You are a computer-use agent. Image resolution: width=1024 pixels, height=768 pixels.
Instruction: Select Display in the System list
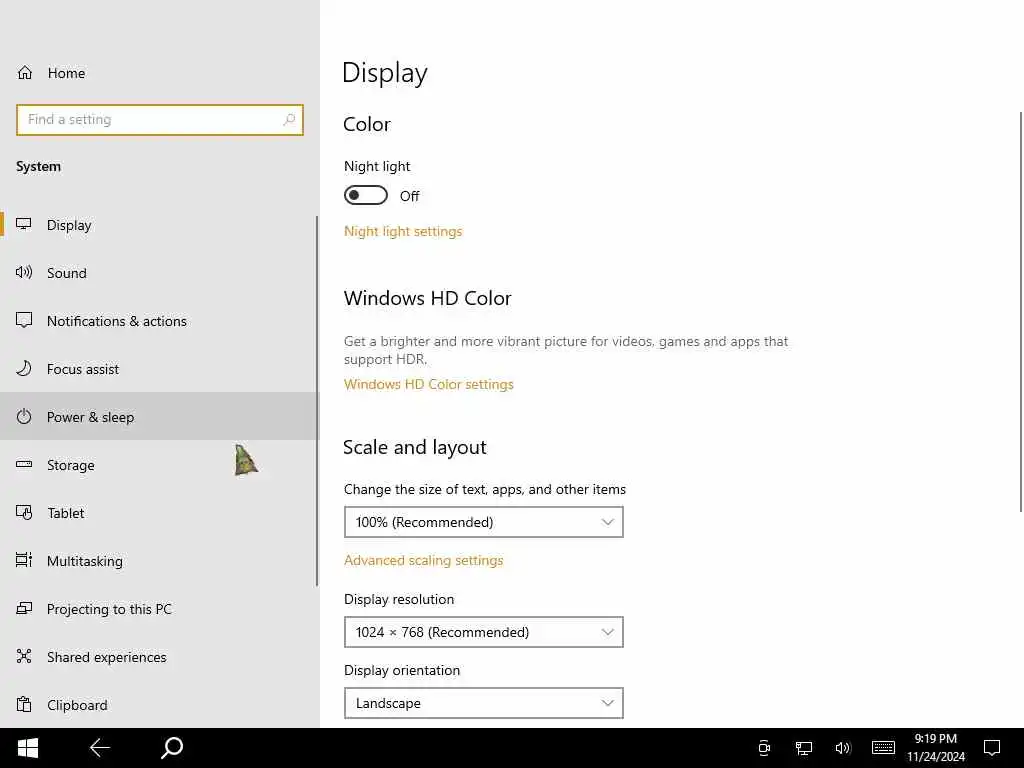click(x=159, y=225)
